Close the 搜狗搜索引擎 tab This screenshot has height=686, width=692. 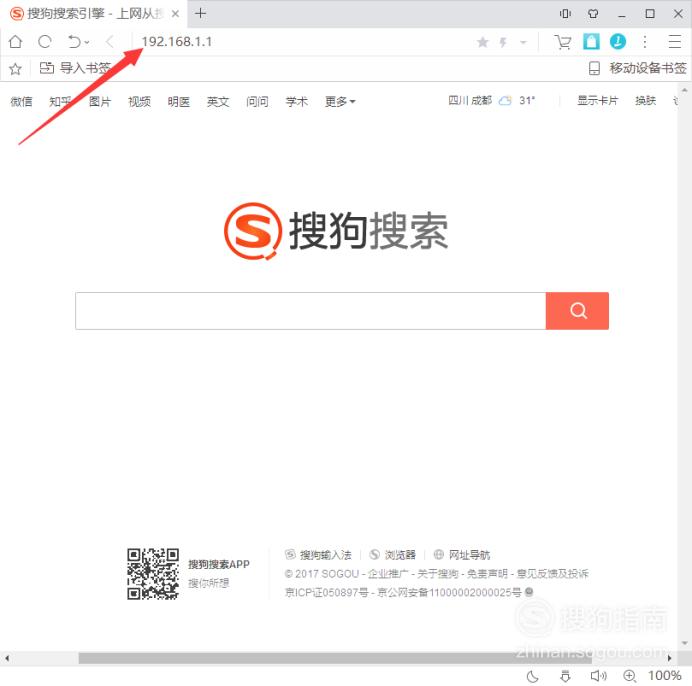click(x=175, y=14)
